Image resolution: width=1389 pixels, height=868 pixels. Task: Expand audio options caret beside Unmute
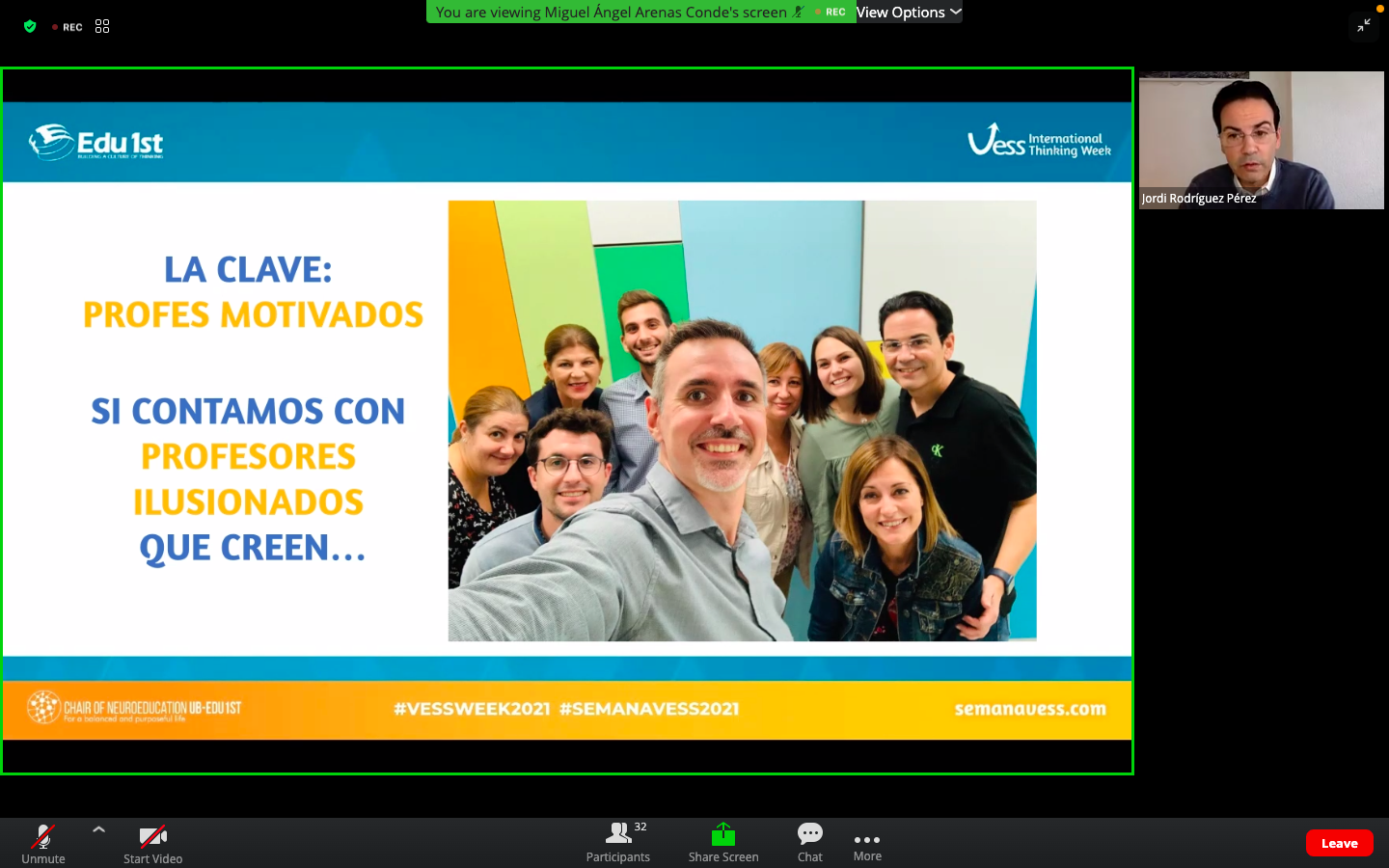98,829
